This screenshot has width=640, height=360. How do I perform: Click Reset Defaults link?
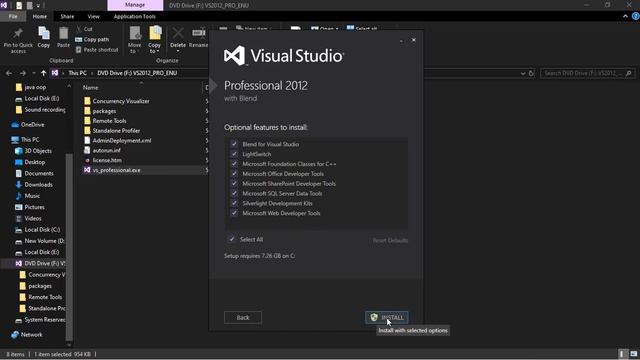tap(390, 240)
